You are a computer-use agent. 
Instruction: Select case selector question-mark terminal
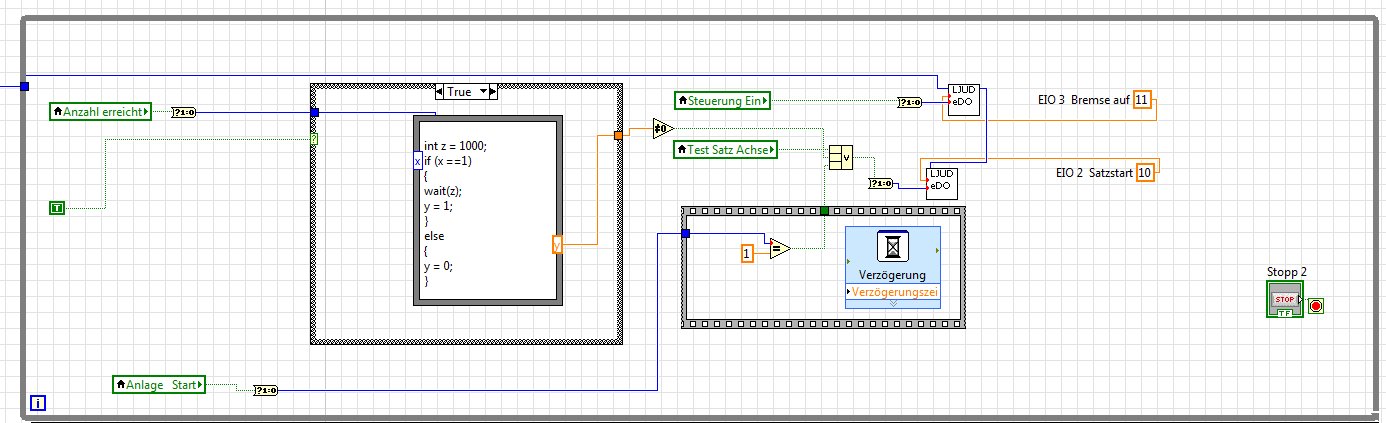pyautogui.click(x=314, y=139)
